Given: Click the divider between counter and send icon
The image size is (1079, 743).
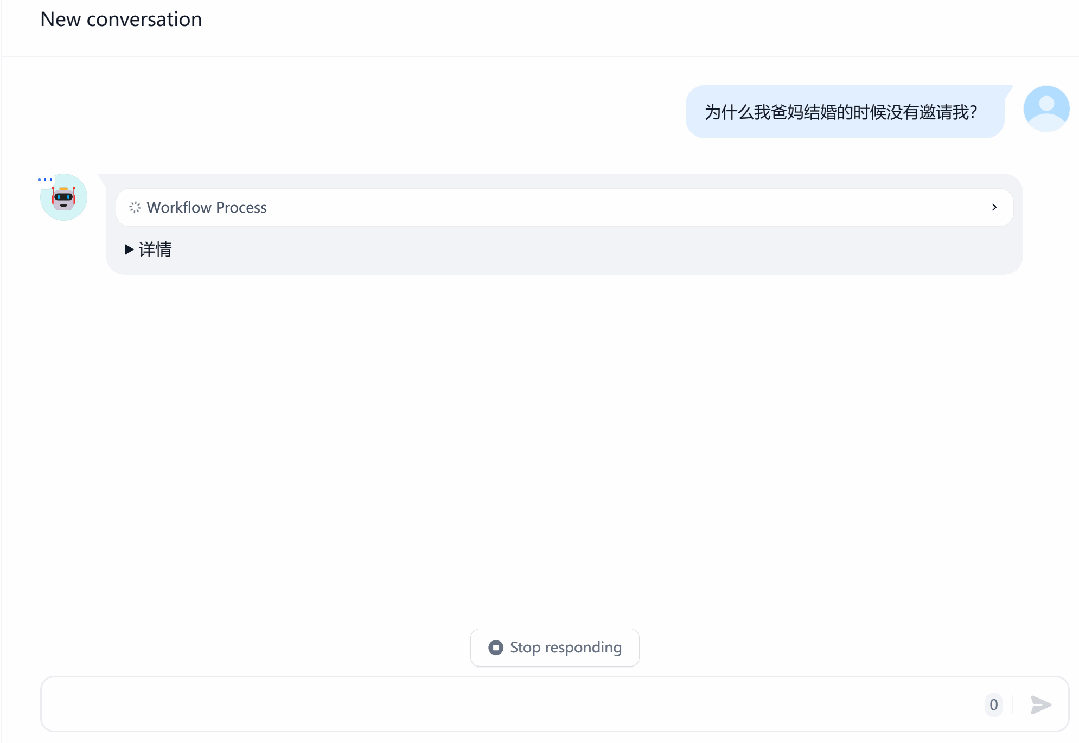Looking at the screenshot, I should click(1013, 704).
